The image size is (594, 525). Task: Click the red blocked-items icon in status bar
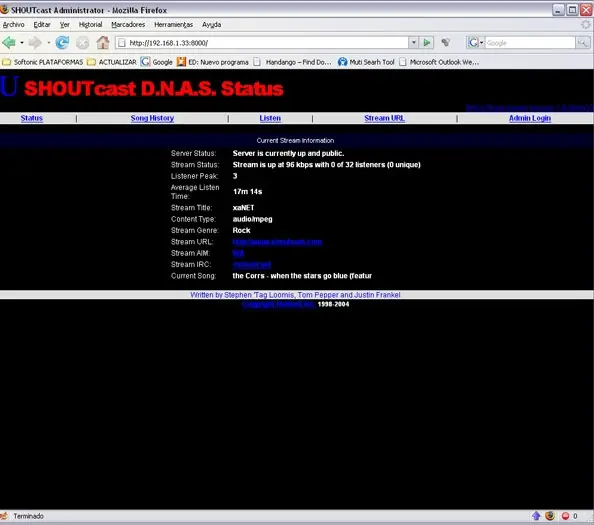[x=565, y=516]
